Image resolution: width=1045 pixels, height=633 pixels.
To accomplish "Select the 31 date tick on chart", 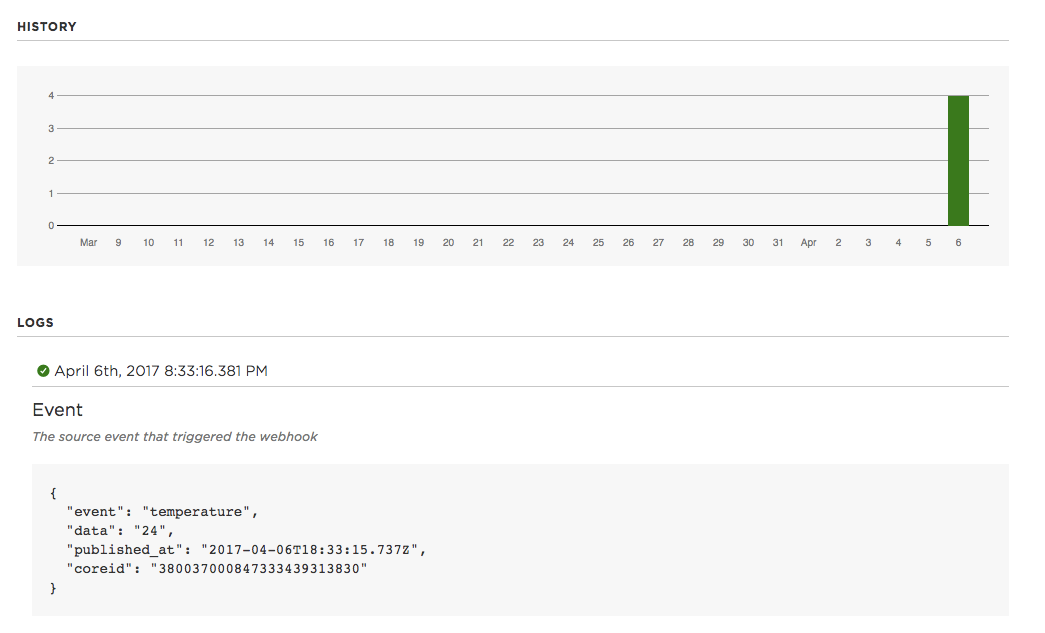I will 778,243.
